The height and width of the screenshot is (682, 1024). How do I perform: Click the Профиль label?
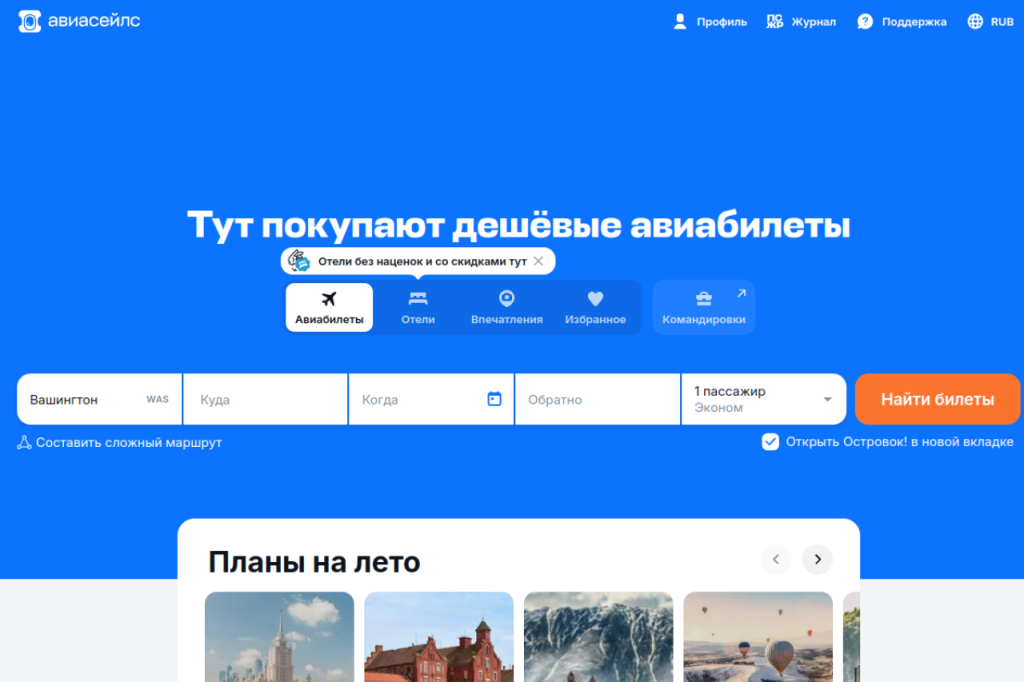722,22
